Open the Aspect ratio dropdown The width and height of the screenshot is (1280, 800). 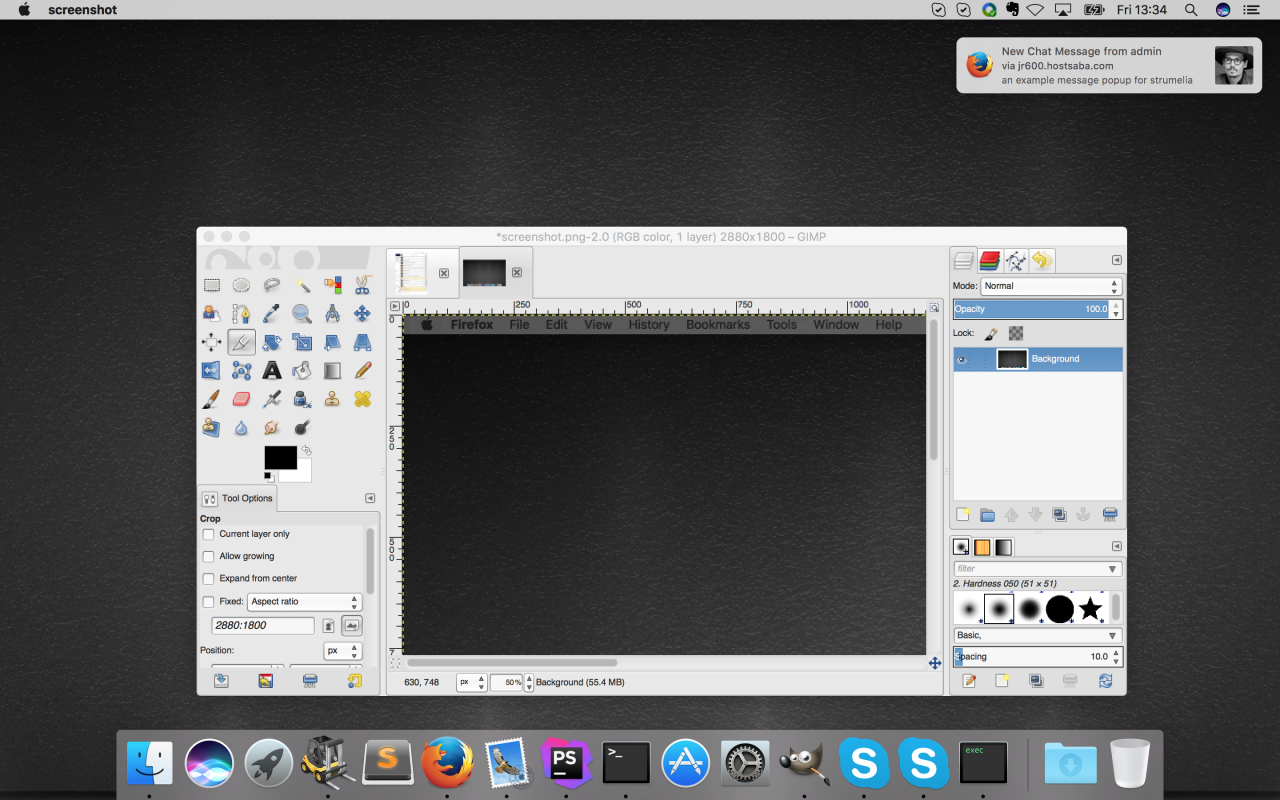[304, 602]
